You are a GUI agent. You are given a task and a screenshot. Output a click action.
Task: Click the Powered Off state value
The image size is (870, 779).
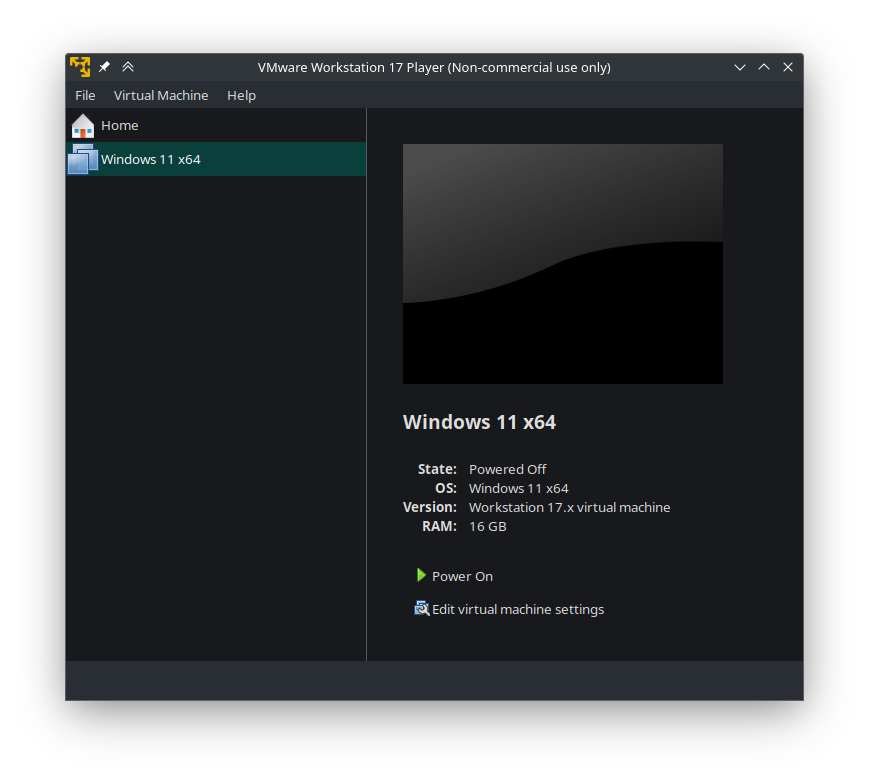[507, 469]
